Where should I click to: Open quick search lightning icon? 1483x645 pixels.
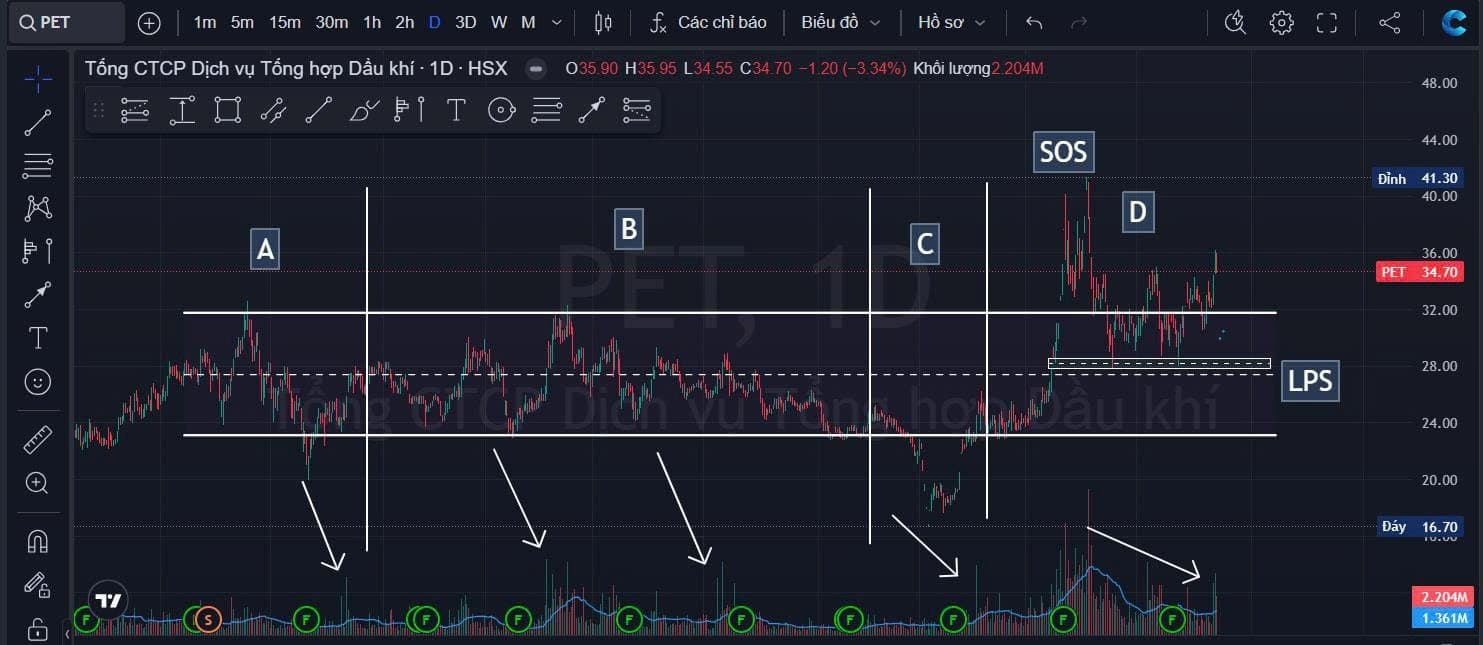(x=1236, y=22)
